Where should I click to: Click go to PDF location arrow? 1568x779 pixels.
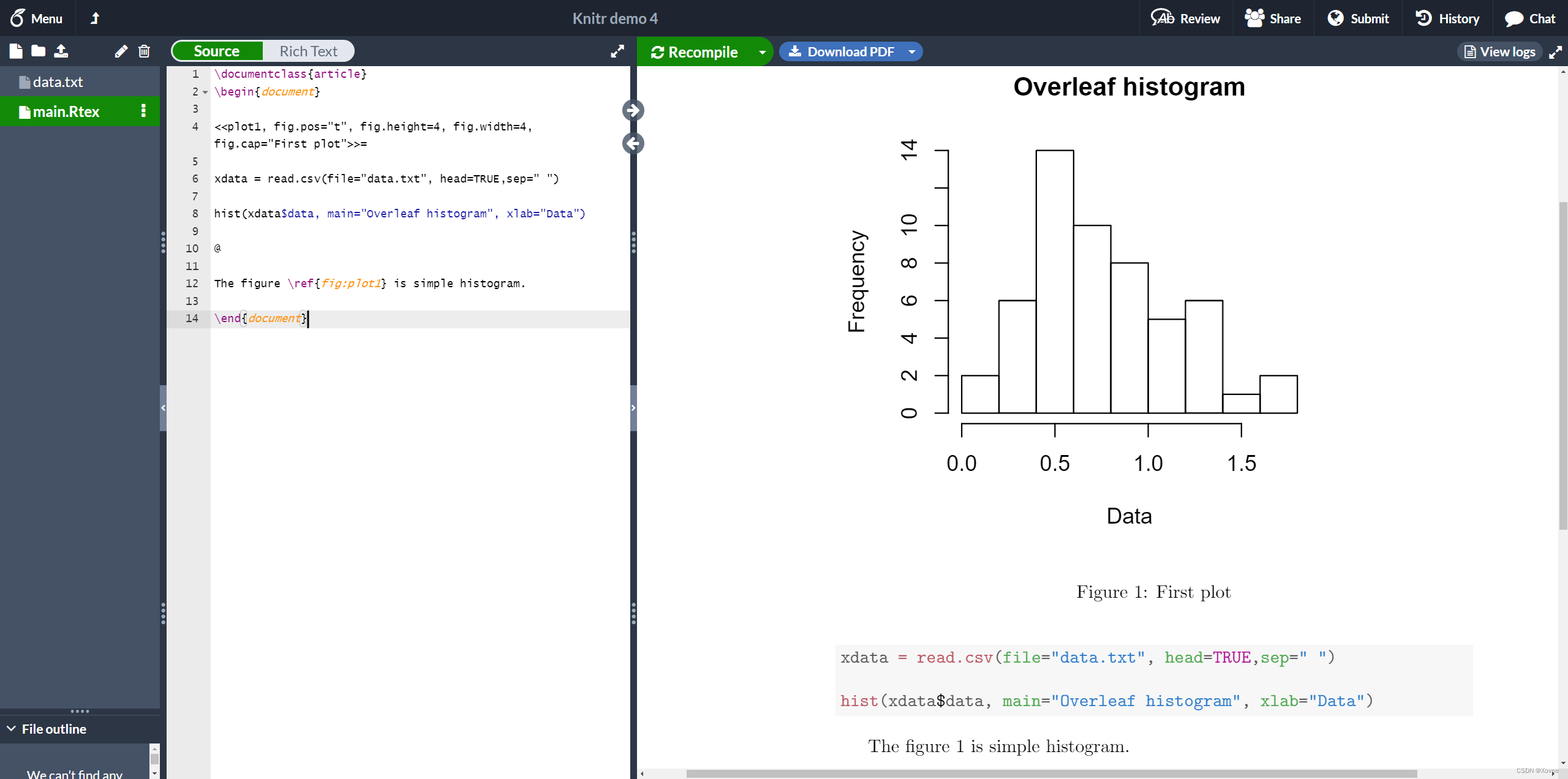pyautogui.click(x=633, y=110)
